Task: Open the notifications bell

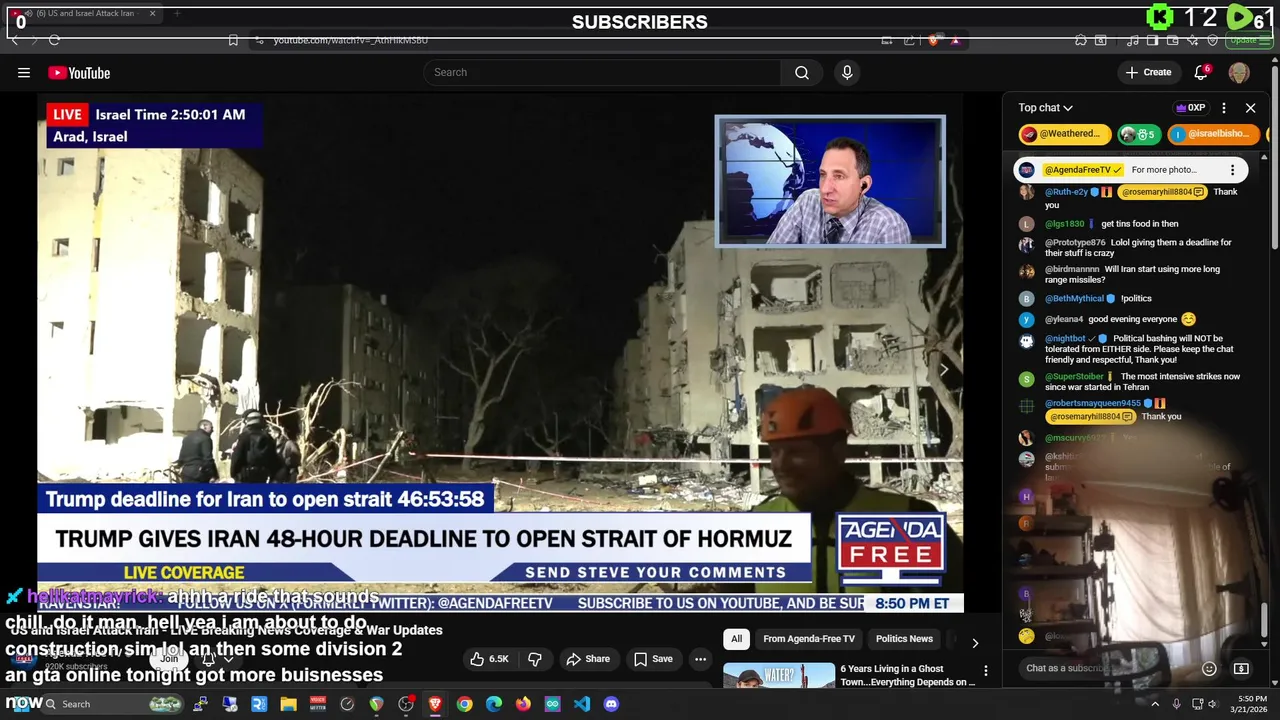Action: click(1201, 72)
